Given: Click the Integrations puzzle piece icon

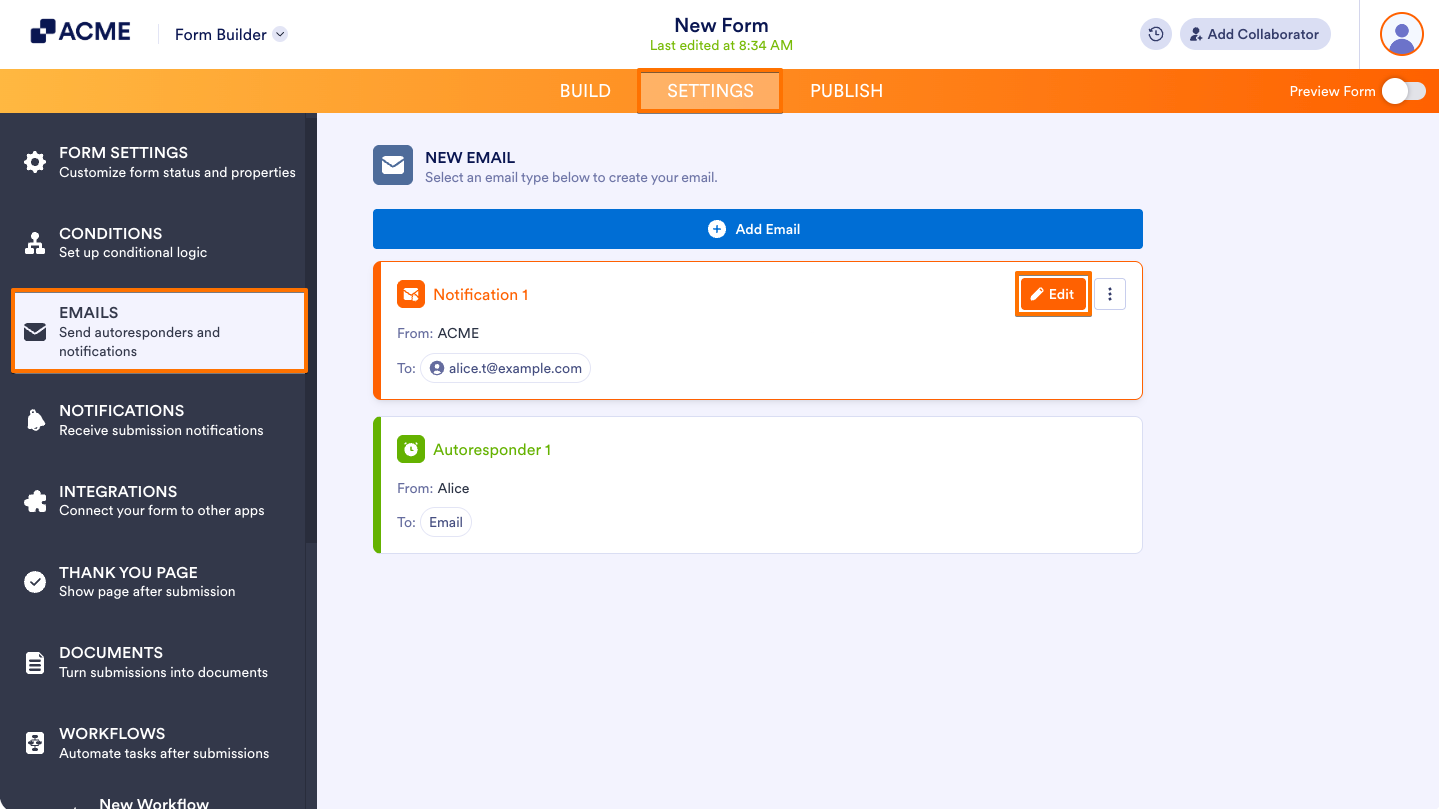Looking at the screenshot, I should coord(35,501).
